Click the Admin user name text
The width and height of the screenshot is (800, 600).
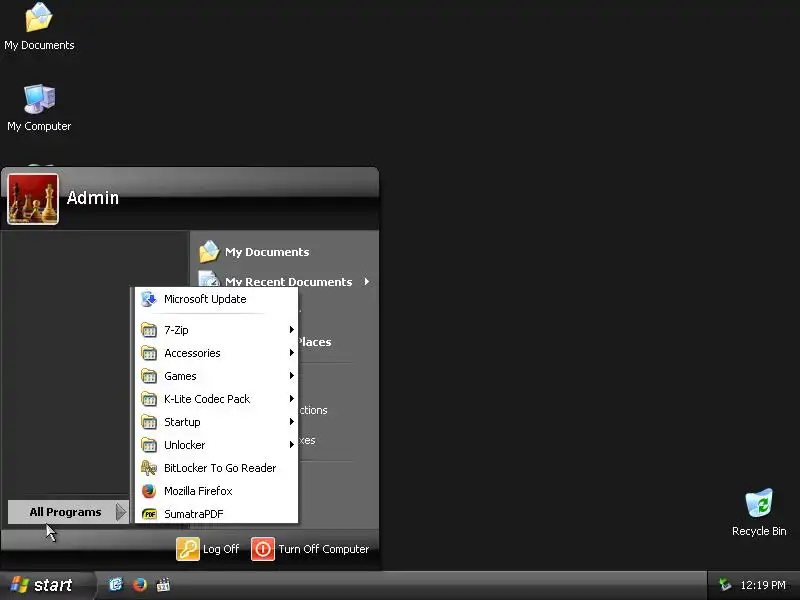point(93,198)
